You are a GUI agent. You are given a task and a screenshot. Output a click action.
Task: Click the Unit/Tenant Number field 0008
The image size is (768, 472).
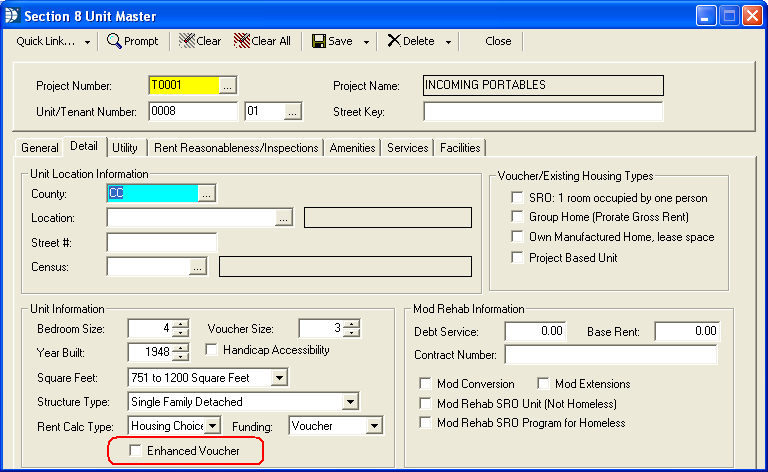point(193,112)
